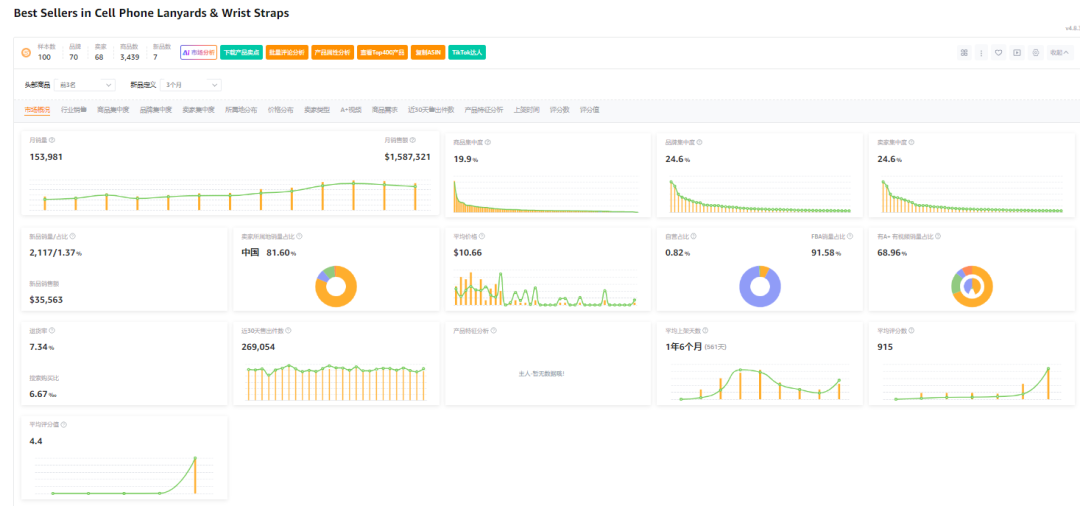Click the orange 批量评论分析 button
This screenshot has width=1080, height=506.
(x=287, y=52)
